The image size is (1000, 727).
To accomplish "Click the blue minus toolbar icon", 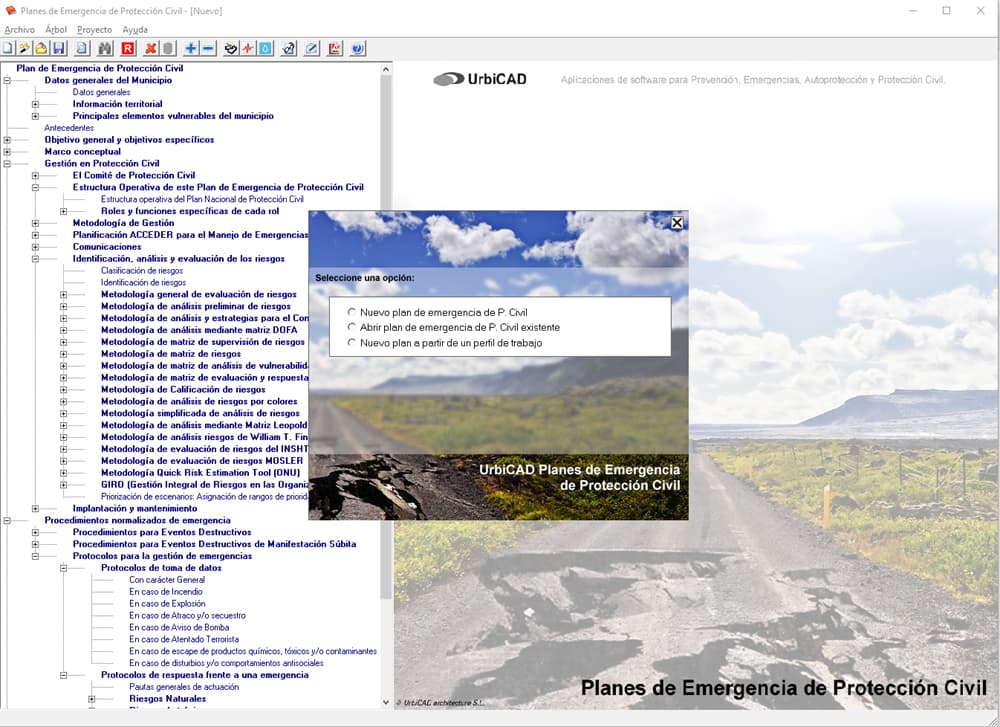I will (208, 48).
